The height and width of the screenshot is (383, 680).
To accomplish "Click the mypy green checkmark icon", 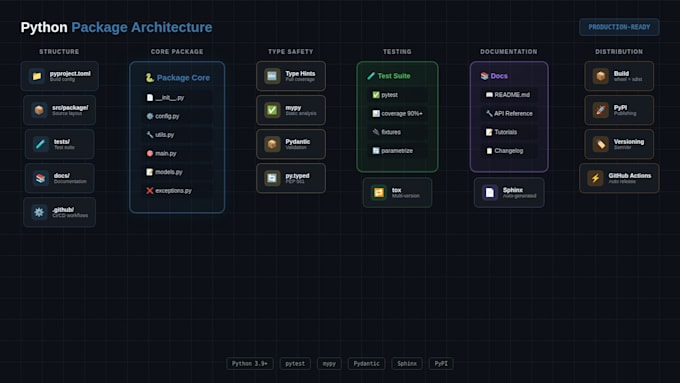I will tap(272, 110).
